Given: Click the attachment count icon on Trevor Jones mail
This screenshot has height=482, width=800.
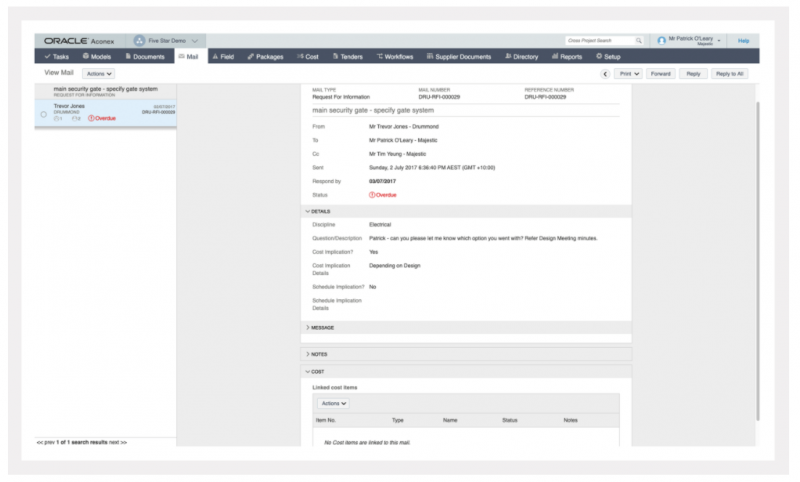Looking at the screenshot, I should tap(58, 118).
